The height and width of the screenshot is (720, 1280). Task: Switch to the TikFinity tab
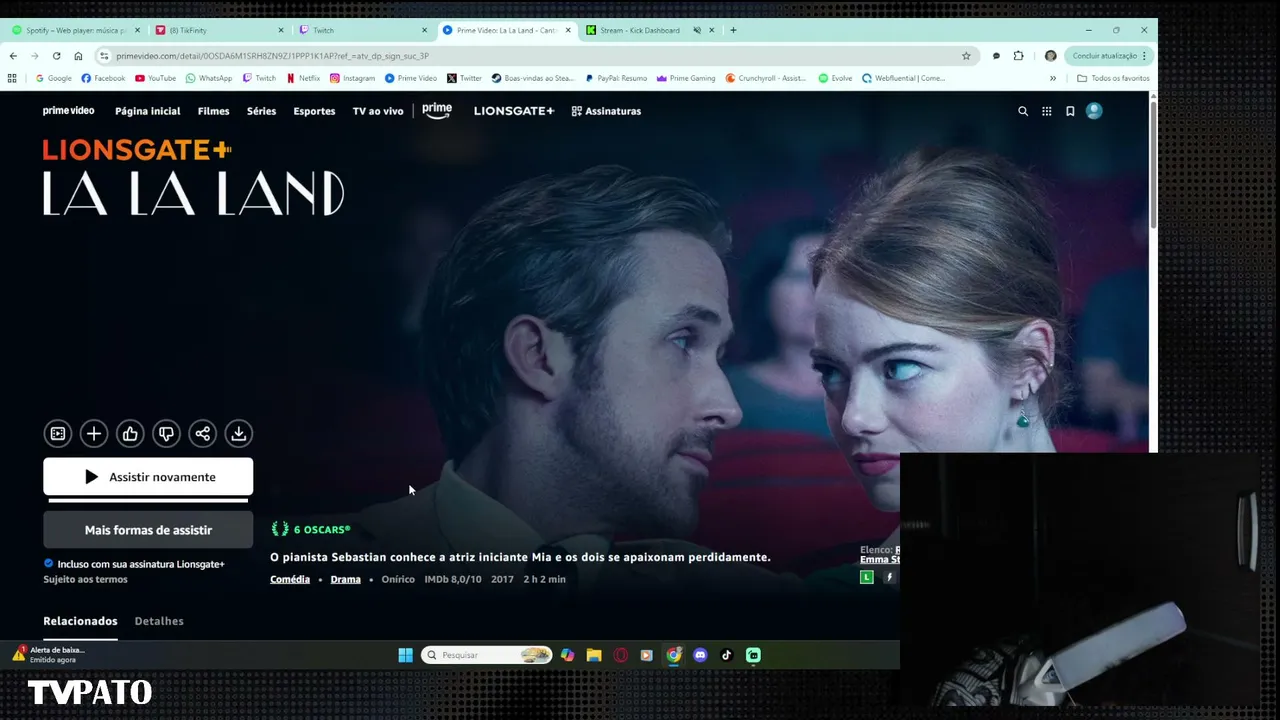coord(220,30)
